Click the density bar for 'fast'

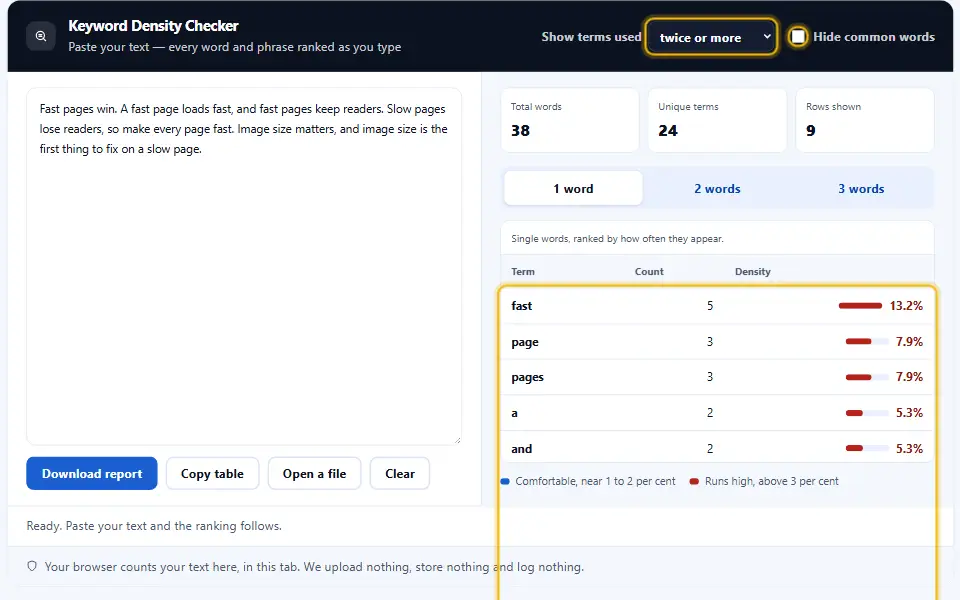coord(860,306)
